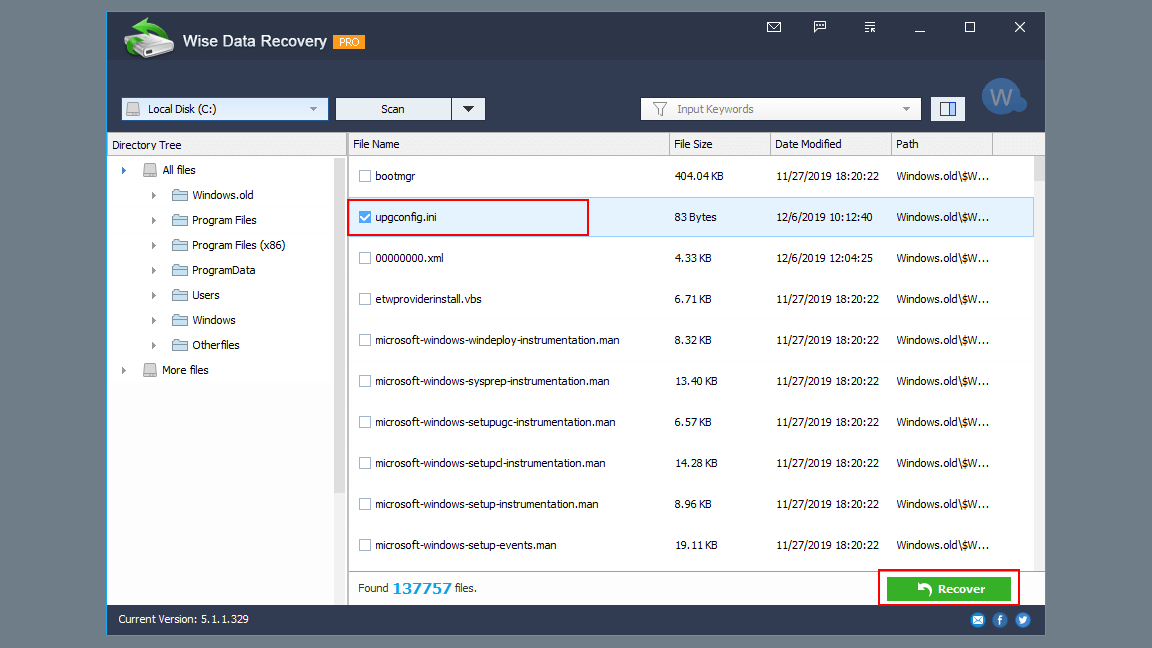
Task: Open the email newsletter icon in status bar
Action: click(x=978, y=620)
